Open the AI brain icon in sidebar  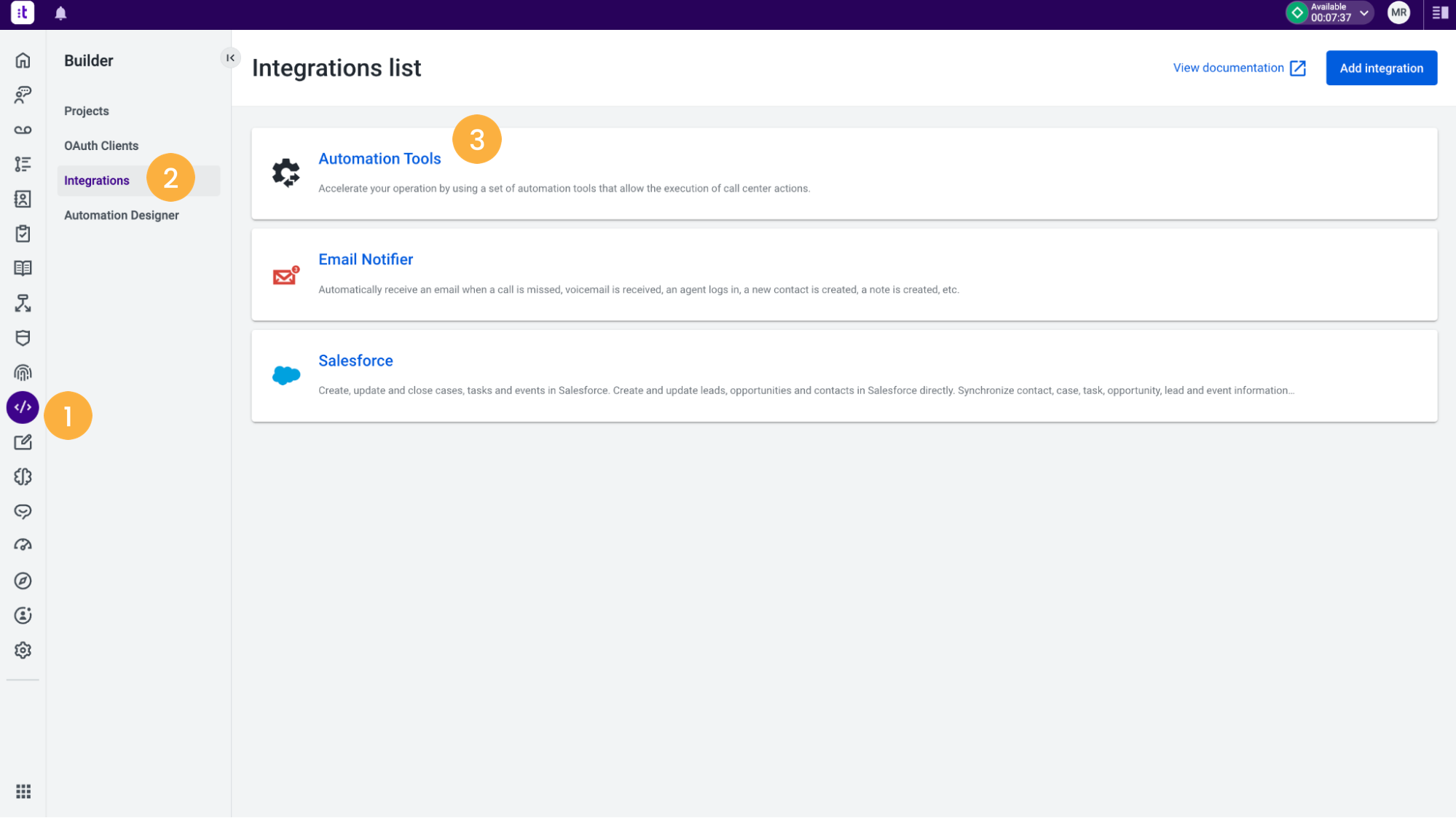point(23,476)
